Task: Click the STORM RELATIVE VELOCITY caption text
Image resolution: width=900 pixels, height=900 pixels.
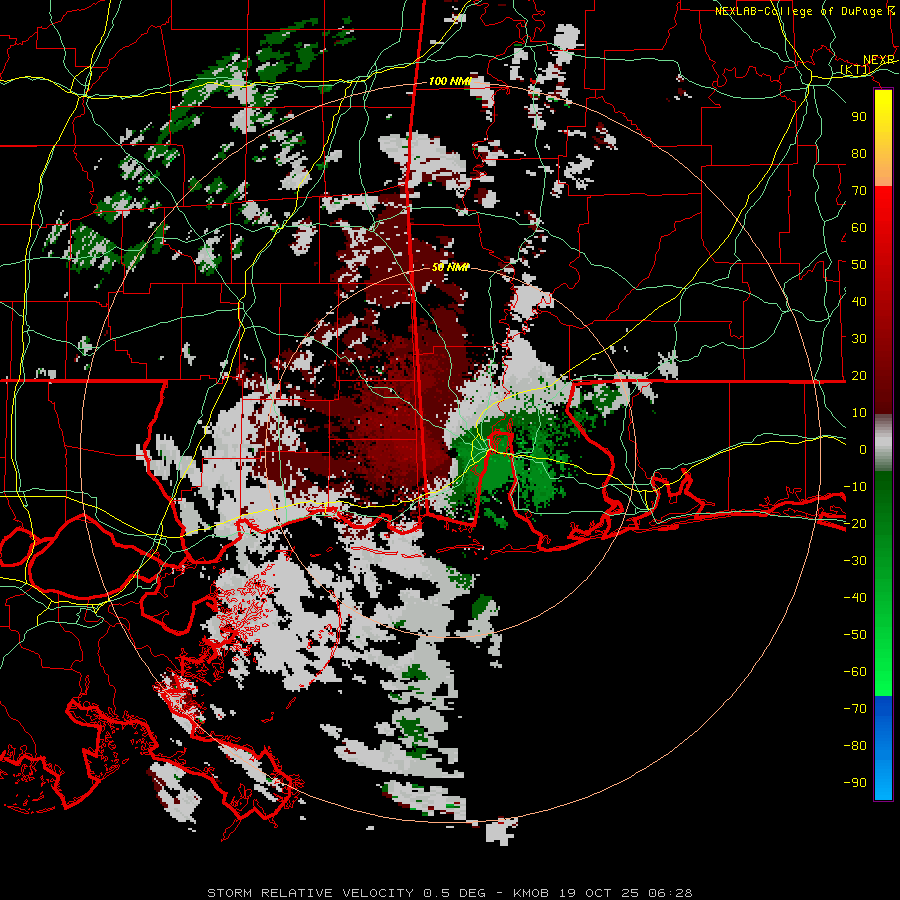Action: [310, 893]
